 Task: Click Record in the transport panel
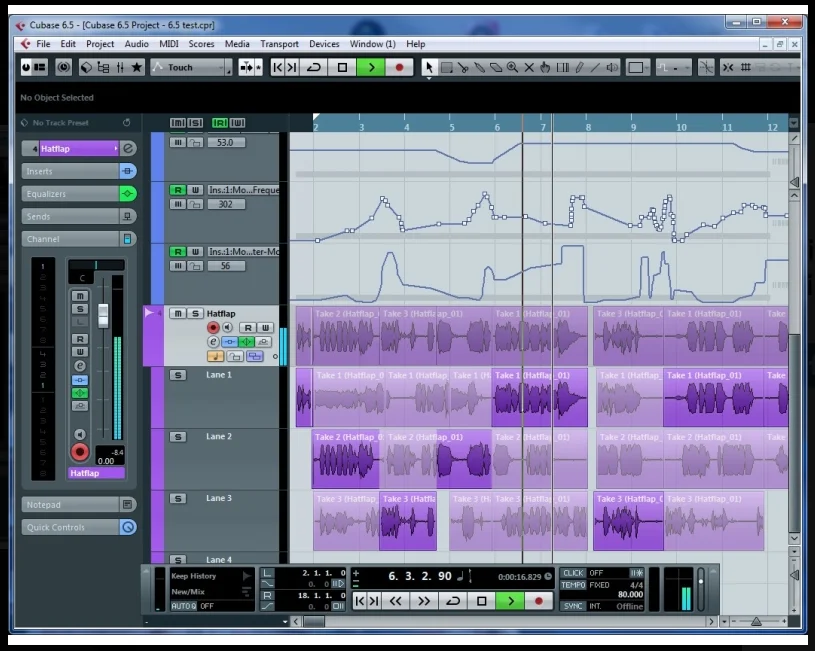[539, 601]
